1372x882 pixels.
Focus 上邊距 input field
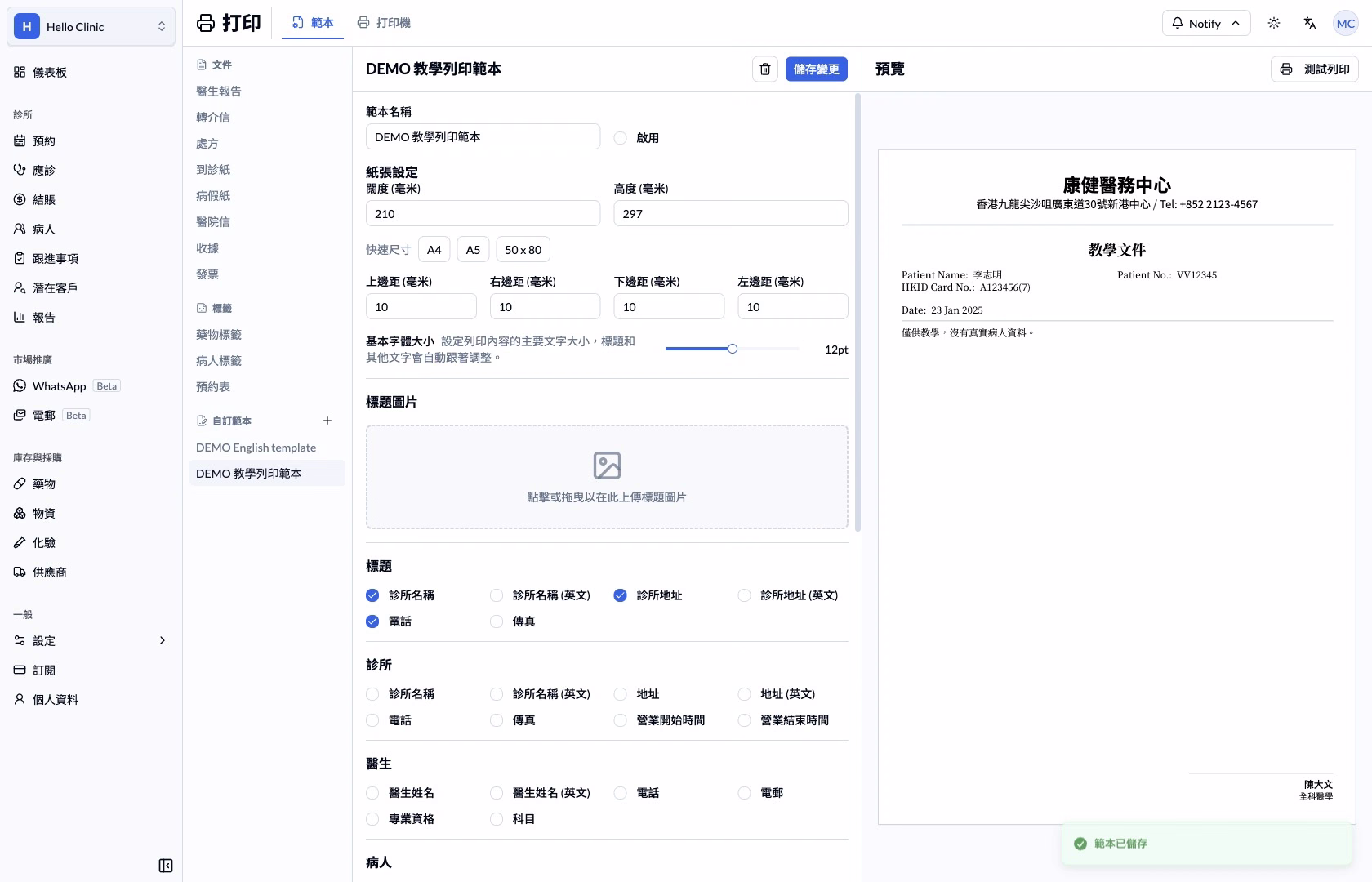(x=421, y=307)
